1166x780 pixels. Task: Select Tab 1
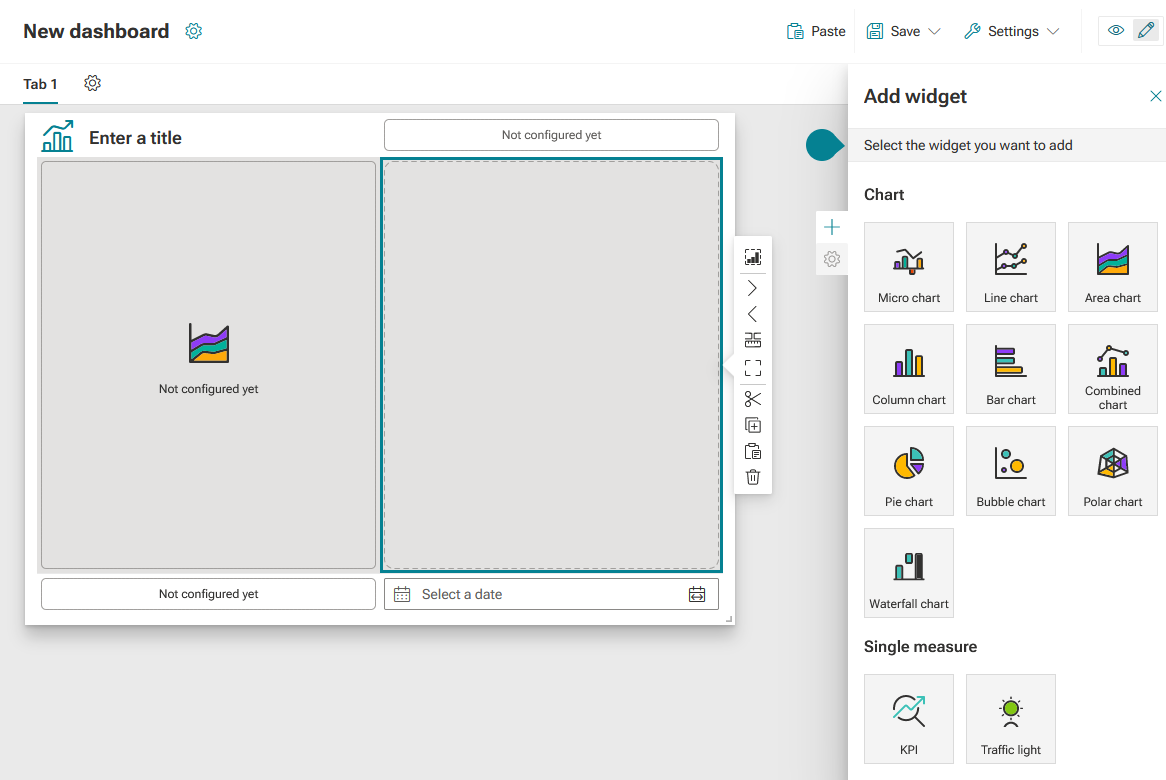click(x=40, y=84)
